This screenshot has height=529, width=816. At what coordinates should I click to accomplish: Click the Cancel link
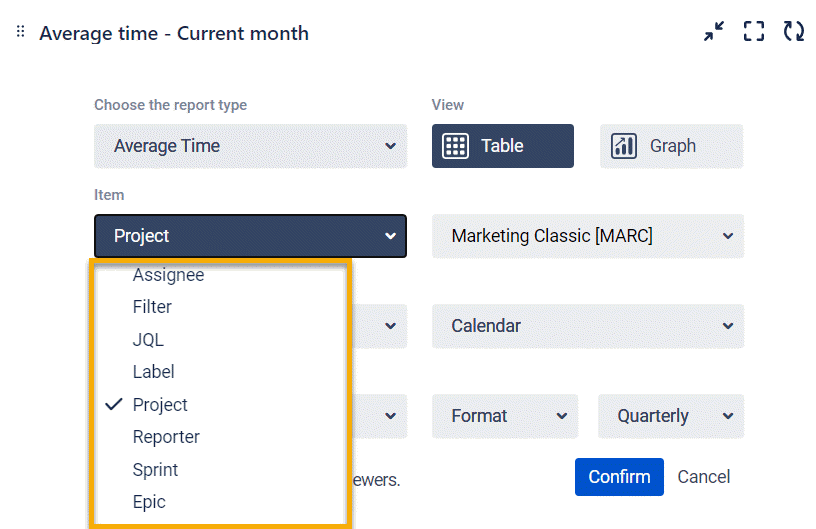(x=704, y=477)
